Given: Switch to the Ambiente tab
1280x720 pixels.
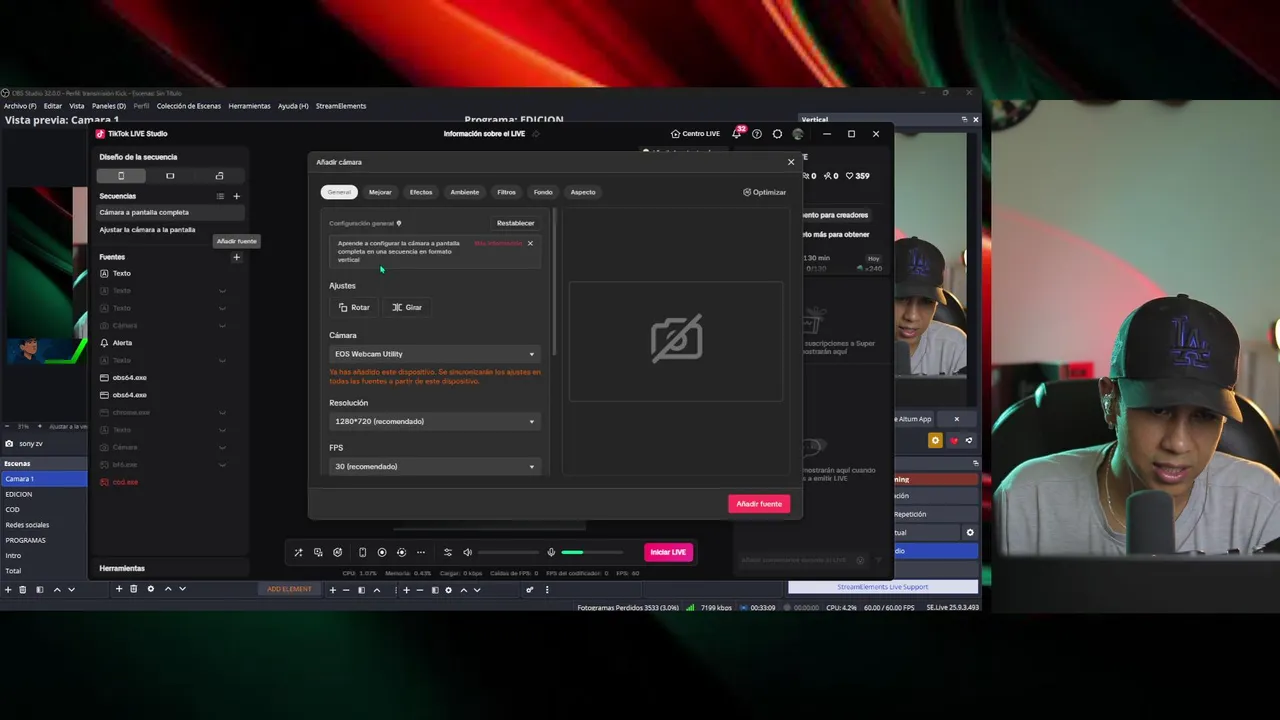Looking at the screenshot, I should pos(465,192).
